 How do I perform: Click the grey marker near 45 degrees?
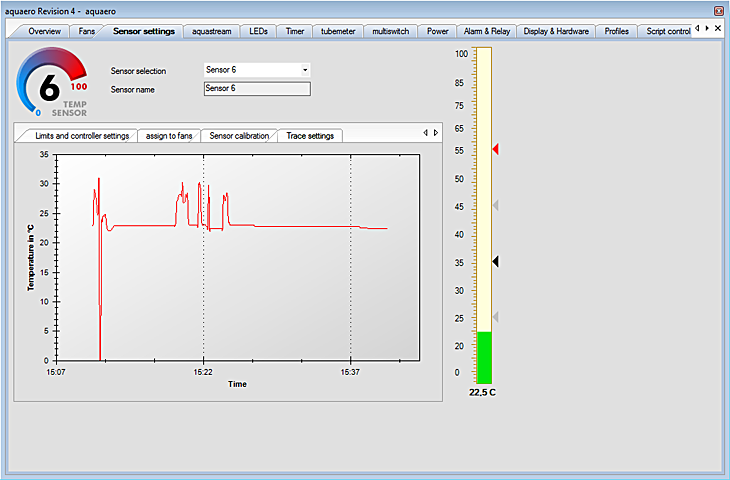495,205
